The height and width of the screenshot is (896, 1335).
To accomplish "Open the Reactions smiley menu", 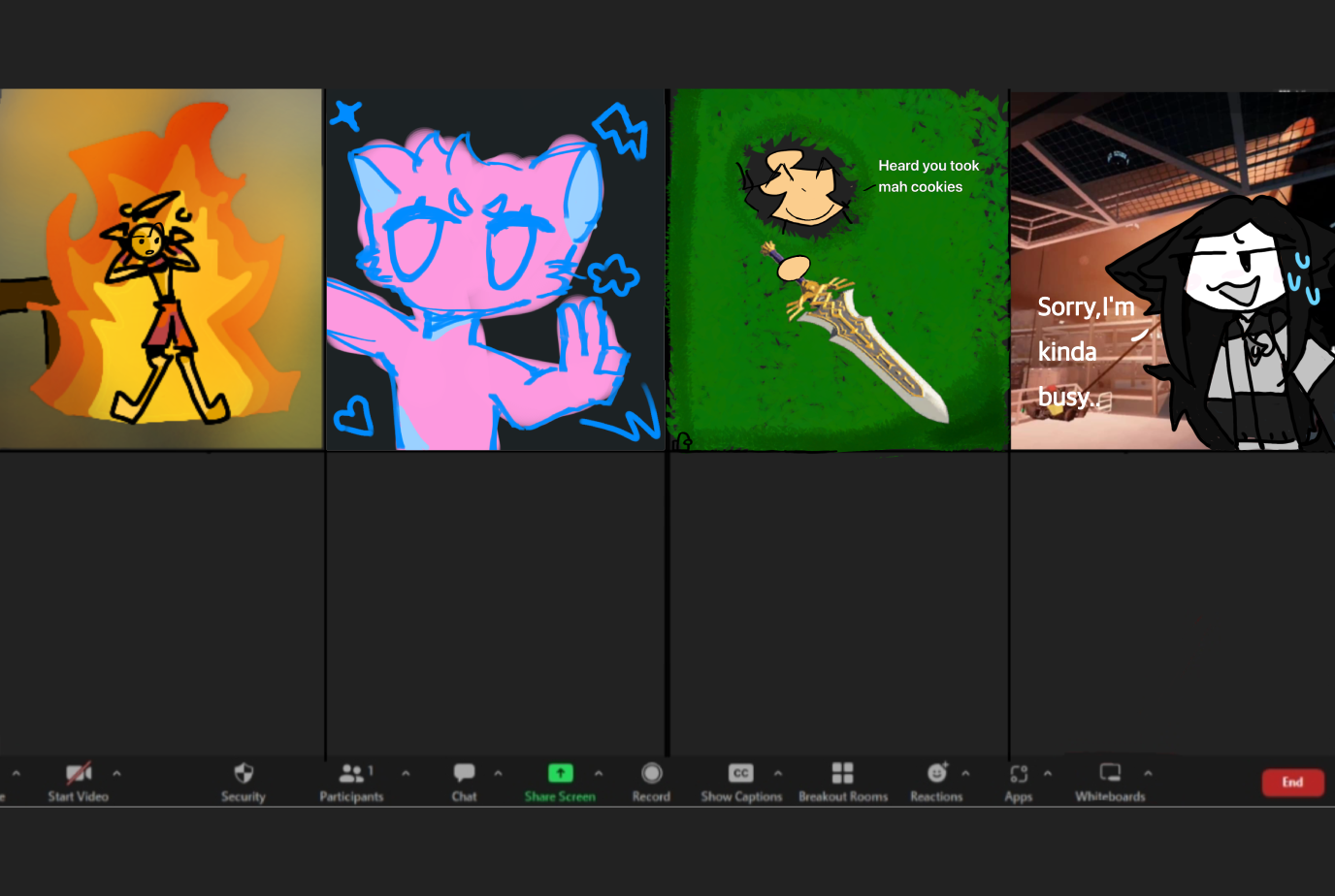I will point(936,774).
